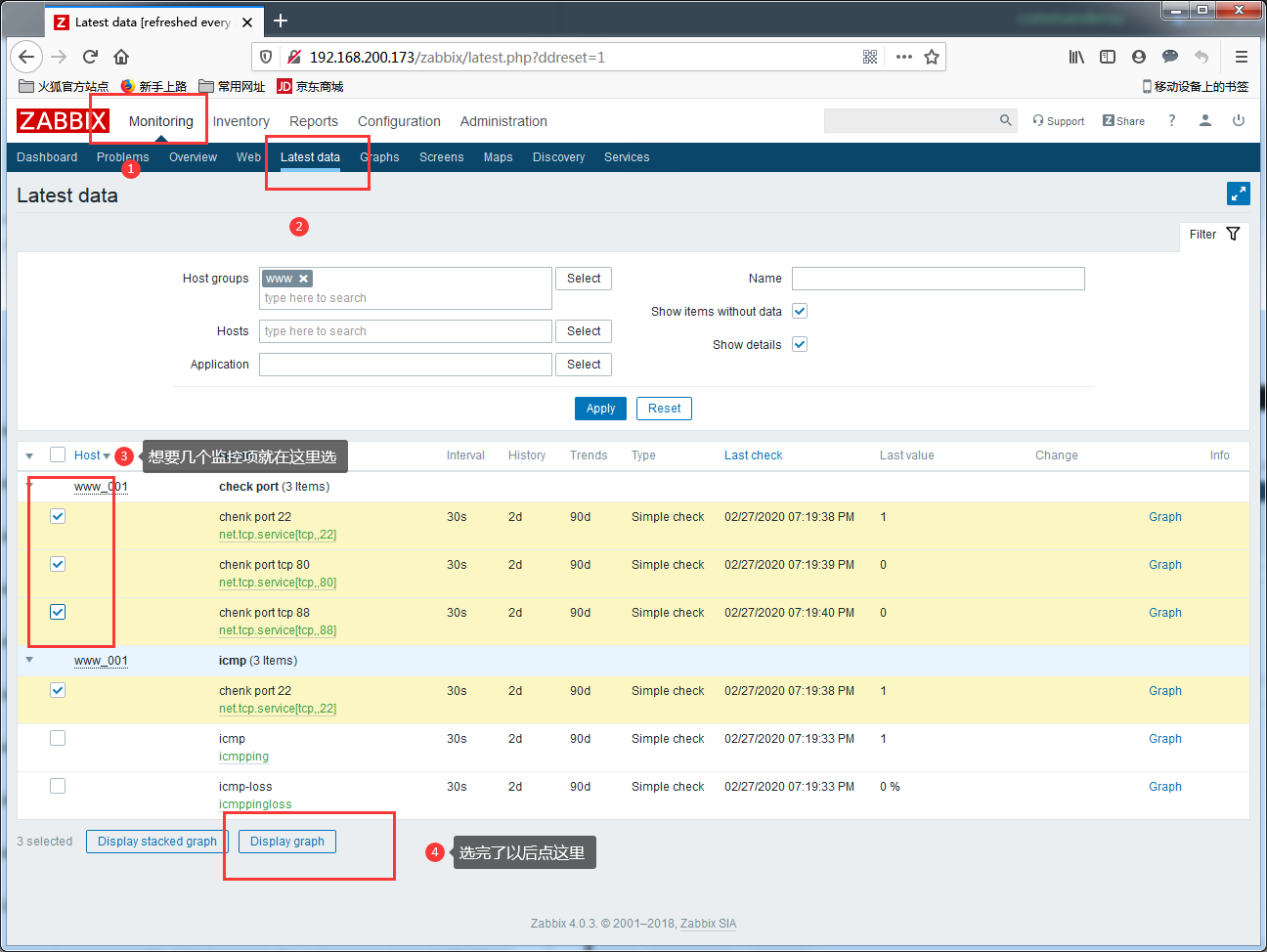This screenshot has width=1267, height=952.
Task: Reload the current Zabbix page
Action: tap(90, 57)
